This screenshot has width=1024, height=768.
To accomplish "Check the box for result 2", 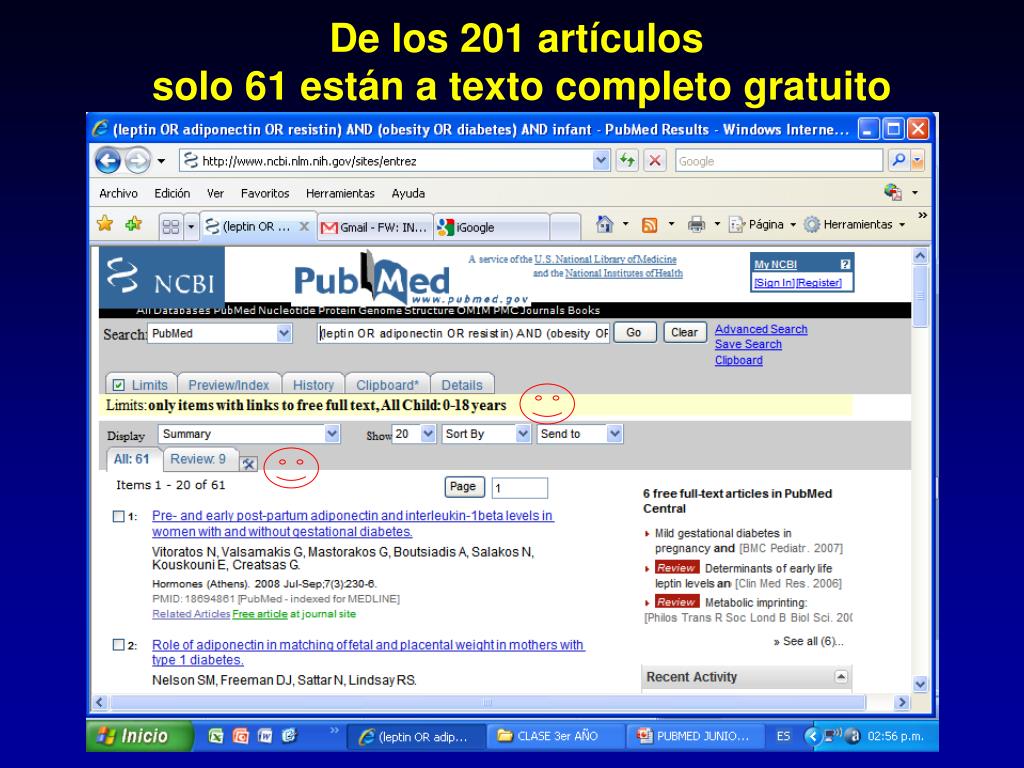I will (x=118, y=645).
